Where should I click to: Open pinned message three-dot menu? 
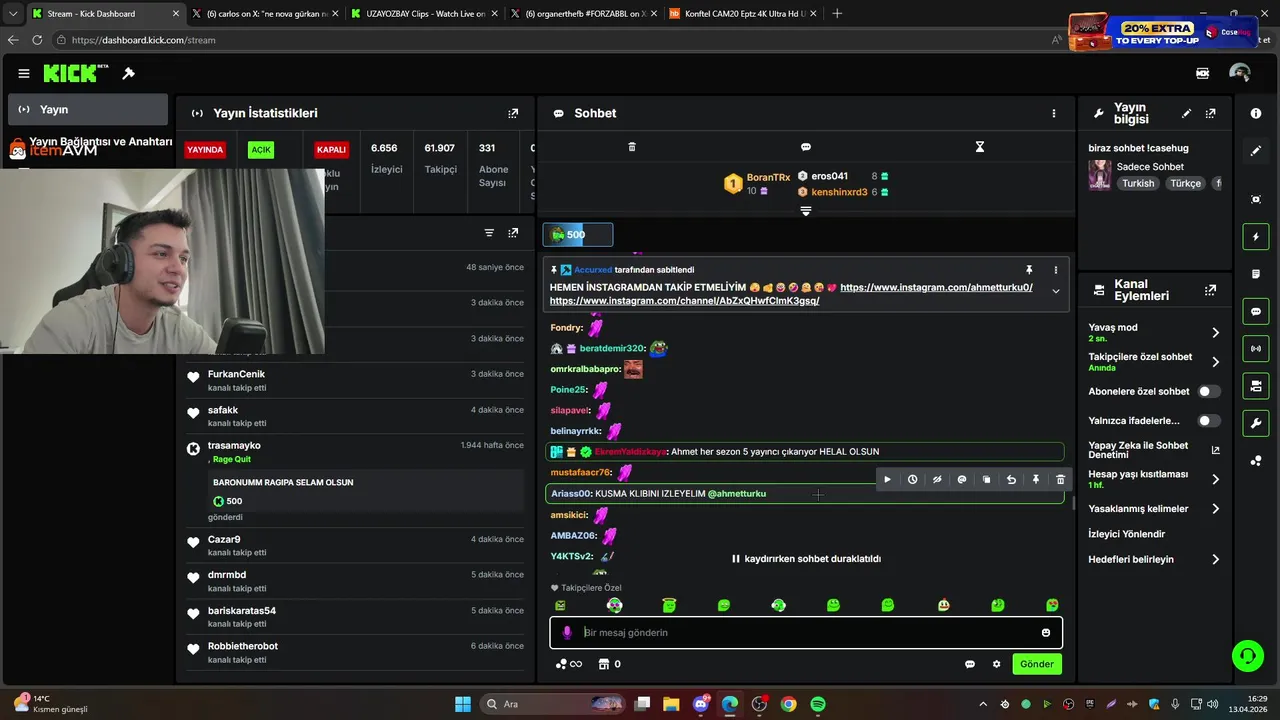[1055, 270]
